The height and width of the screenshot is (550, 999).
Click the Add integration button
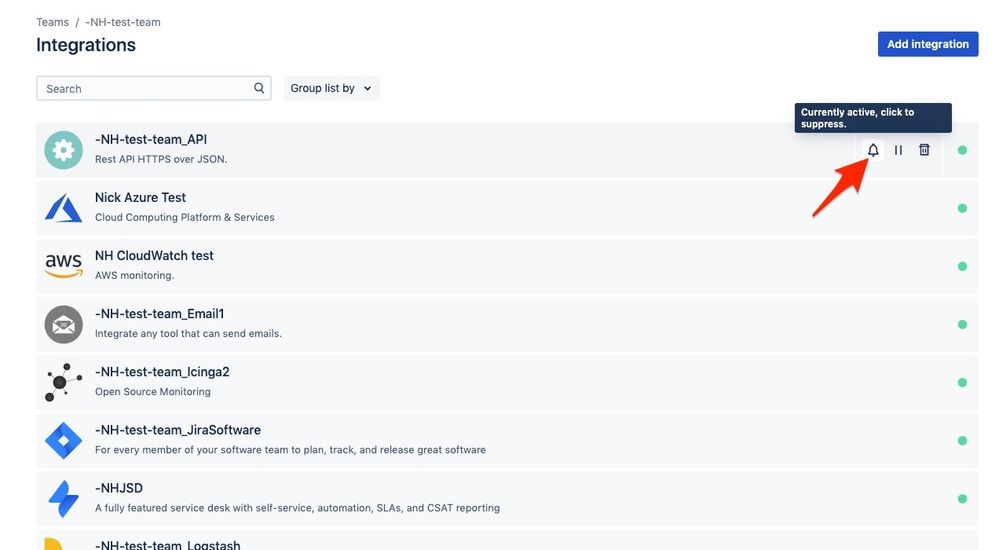point(928,44)
